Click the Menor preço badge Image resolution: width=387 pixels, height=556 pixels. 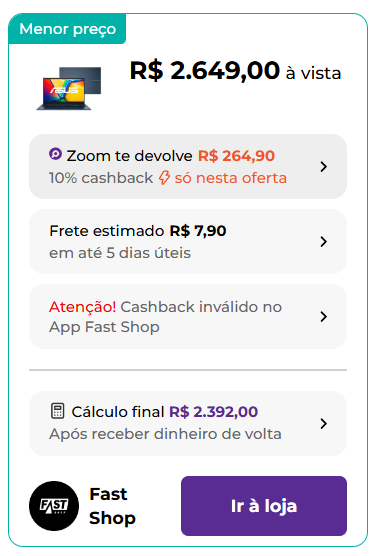tap(67, 29)
